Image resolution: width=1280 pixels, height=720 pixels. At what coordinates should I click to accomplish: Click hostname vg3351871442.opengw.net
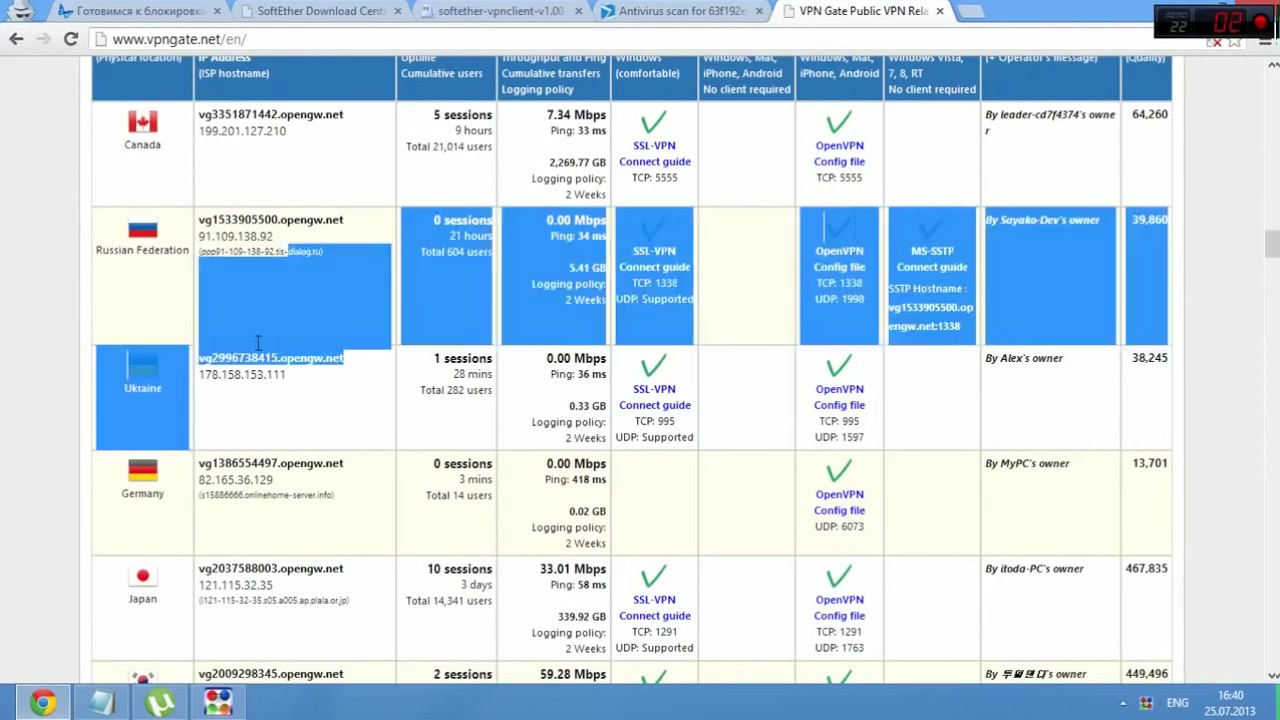coord(270,114)
